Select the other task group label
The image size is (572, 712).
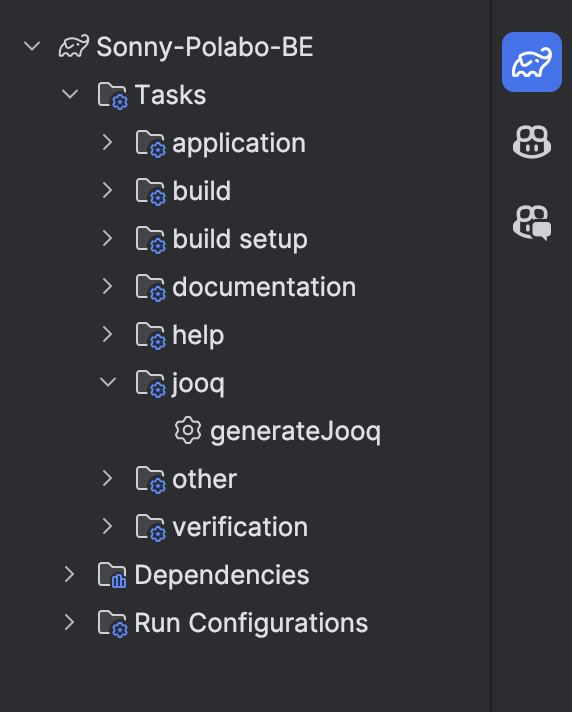tap(204, 479)
